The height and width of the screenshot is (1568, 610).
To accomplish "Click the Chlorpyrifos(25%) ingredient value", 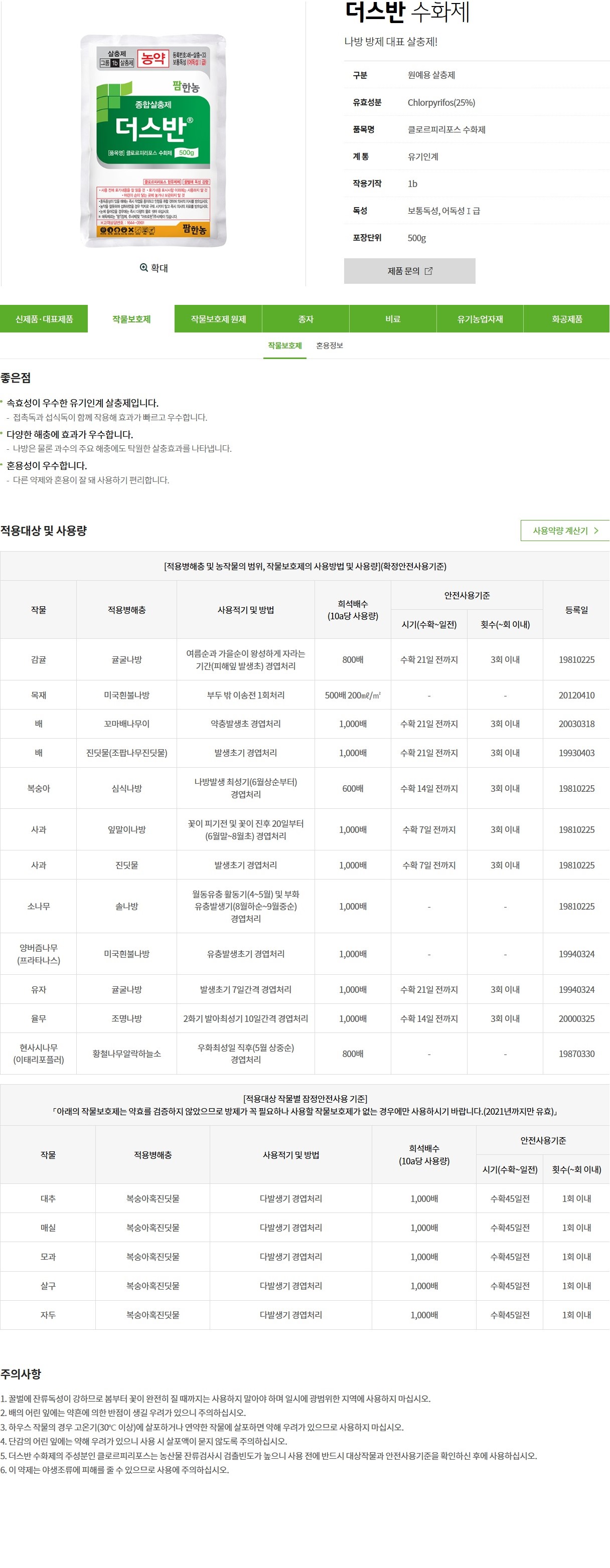I will click(441, 102).
